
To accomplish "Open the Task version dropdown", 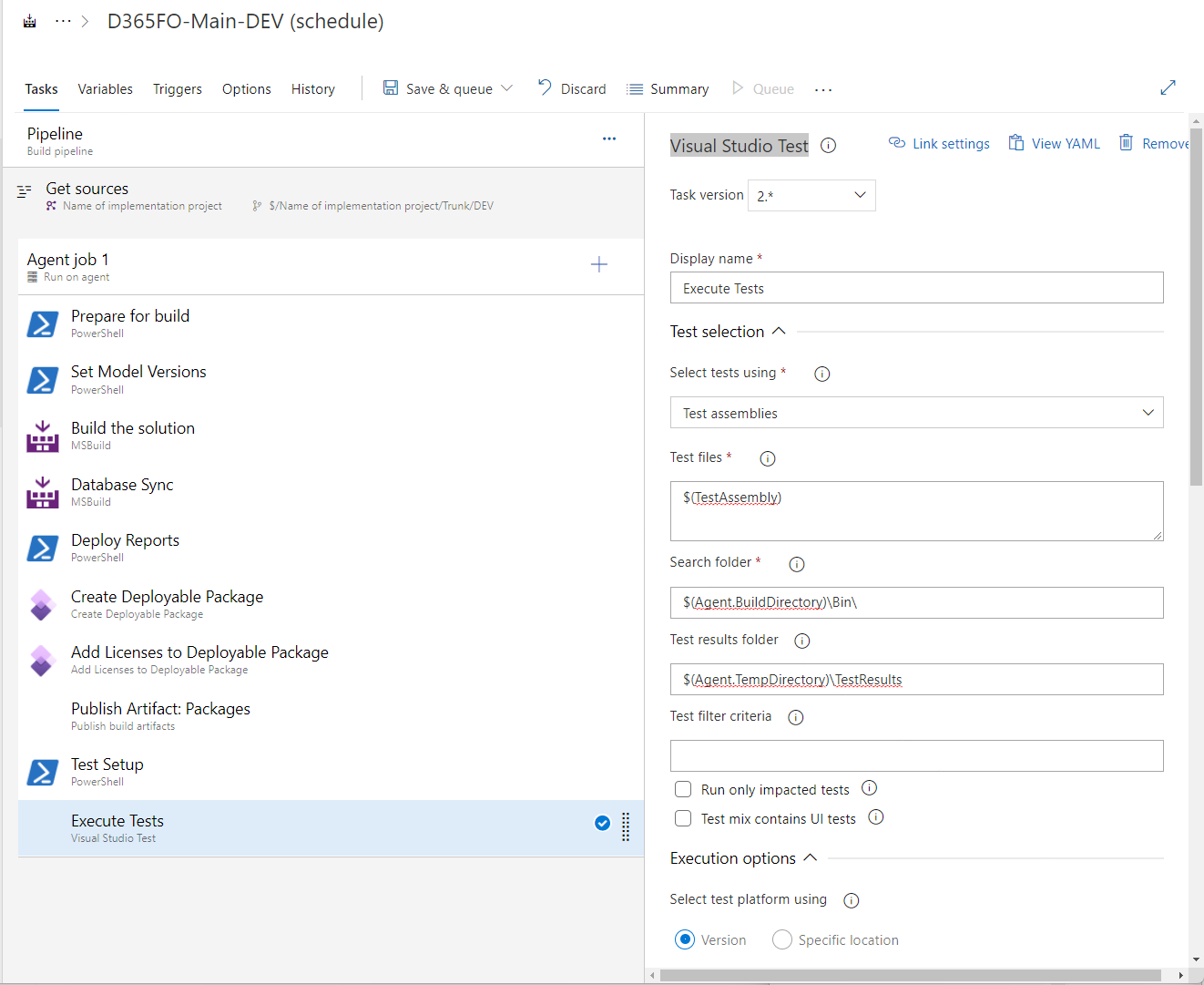I will tap(811, 196).
